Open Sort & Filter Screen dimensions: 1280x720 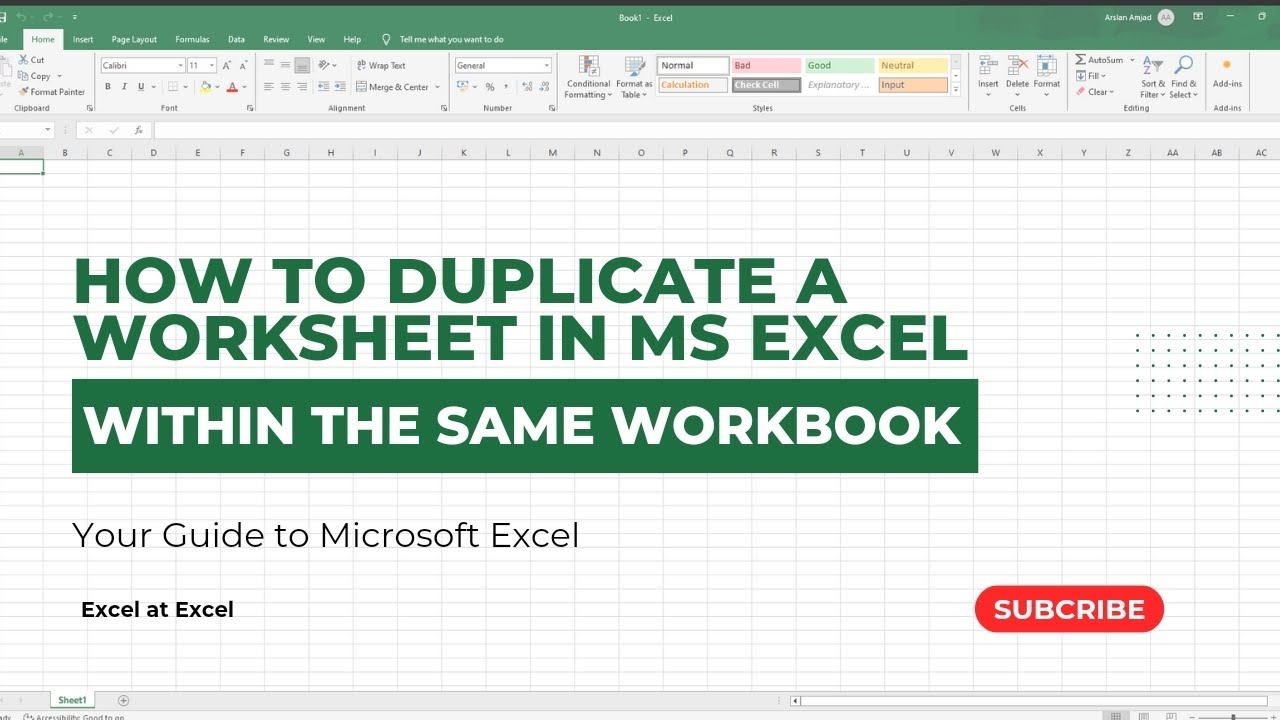coord(1153,77)
